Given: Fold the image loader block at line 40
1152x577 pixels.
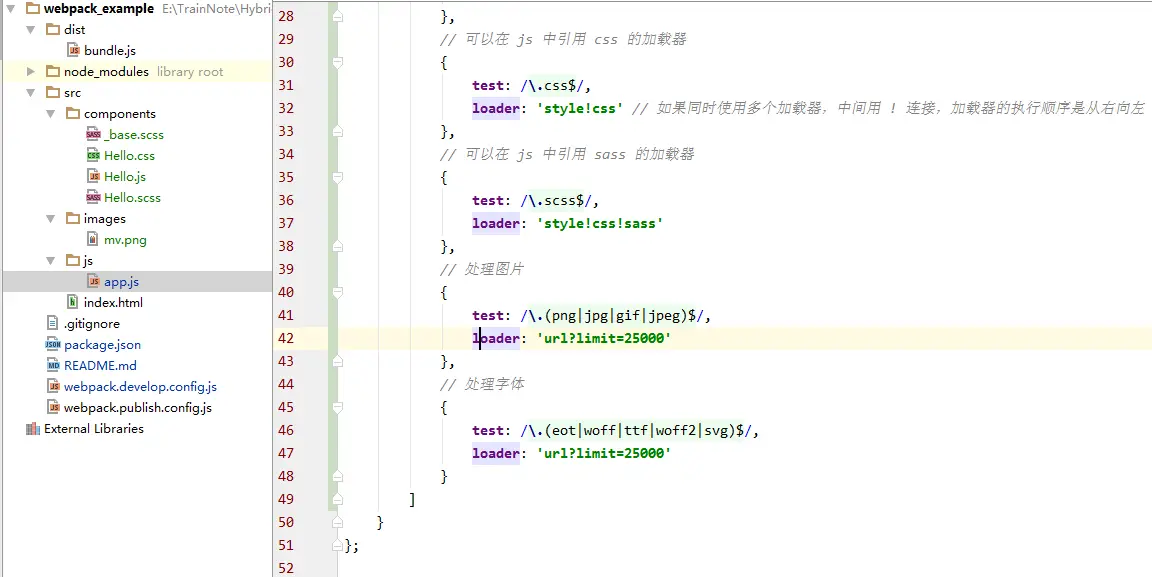Looking at the screenshot, I should pos(337,293).
